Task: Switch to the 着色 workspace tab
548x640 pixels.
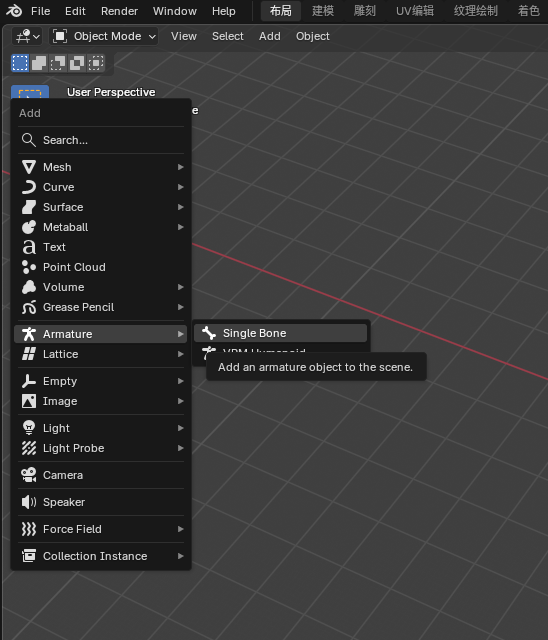Action: (x=528, y=11)
